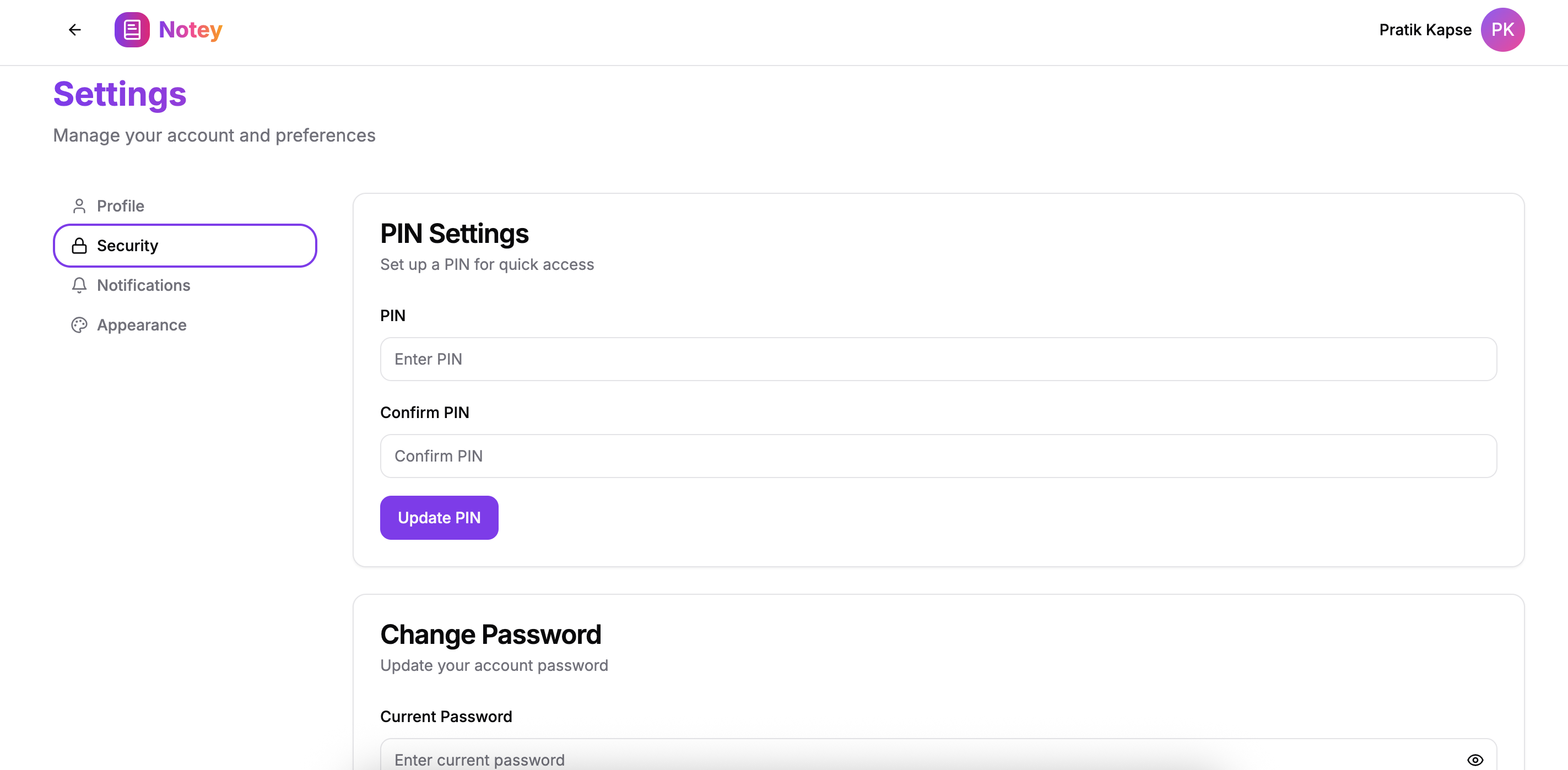Viewport: 1568px width, 770px height.
Task: Click the Profile person icon
Action: point(79,206)
